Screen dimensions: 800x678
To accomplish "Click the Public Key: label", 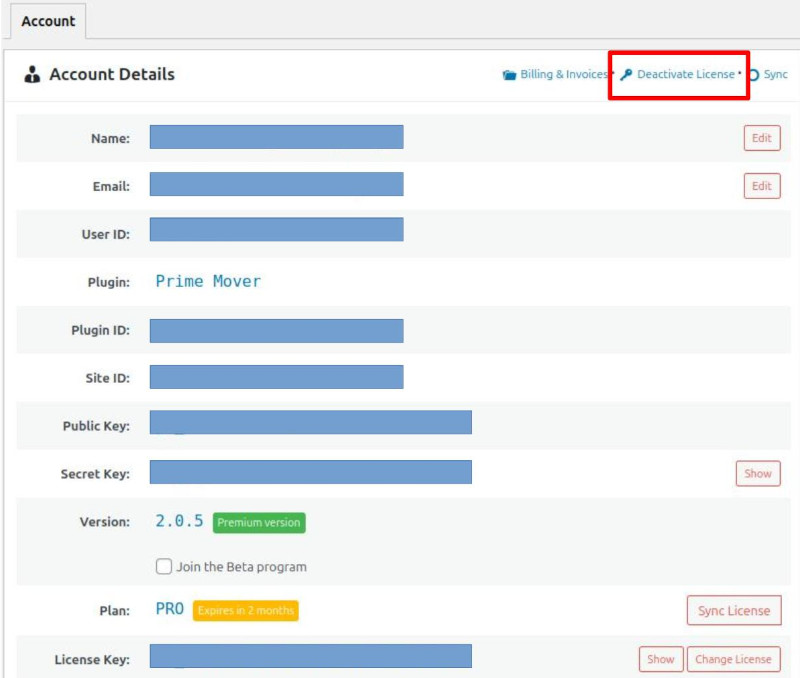I will [x=96, y=426].
